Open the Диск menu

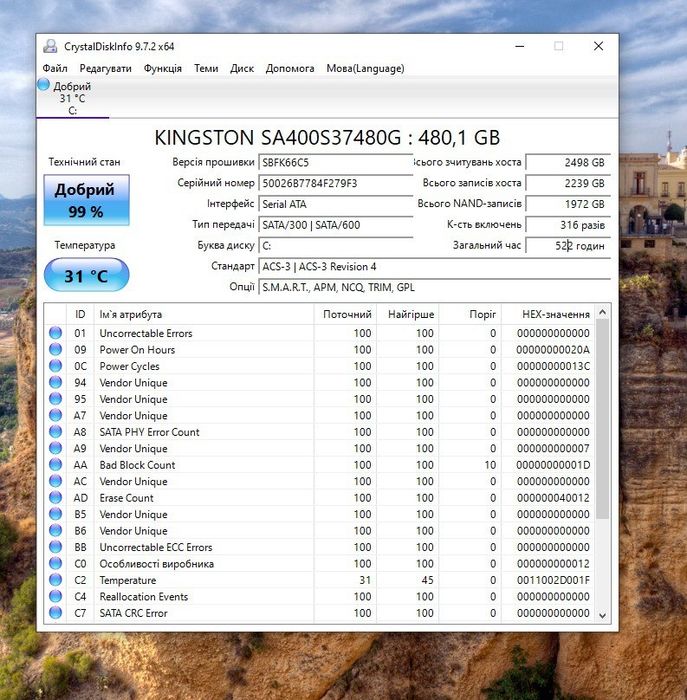(242, 68)
